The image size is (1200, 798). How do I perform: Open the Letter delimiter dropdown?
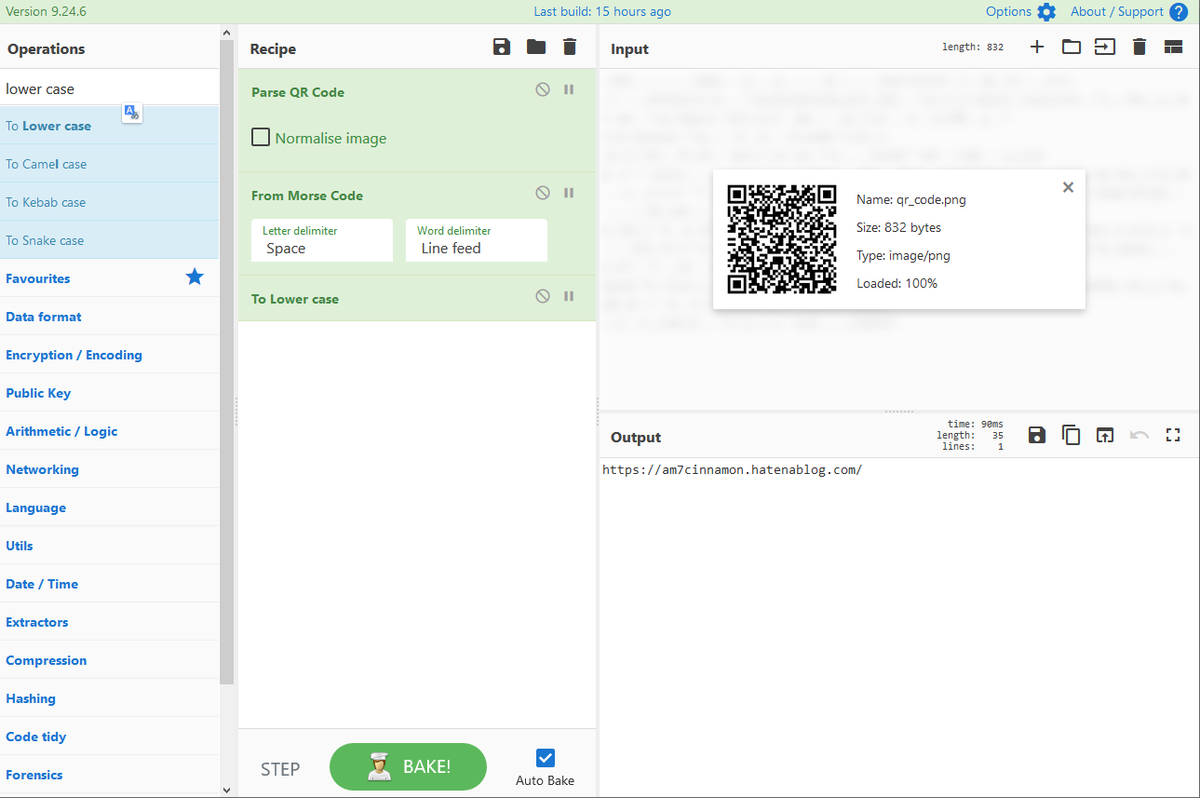coord(321,240)
